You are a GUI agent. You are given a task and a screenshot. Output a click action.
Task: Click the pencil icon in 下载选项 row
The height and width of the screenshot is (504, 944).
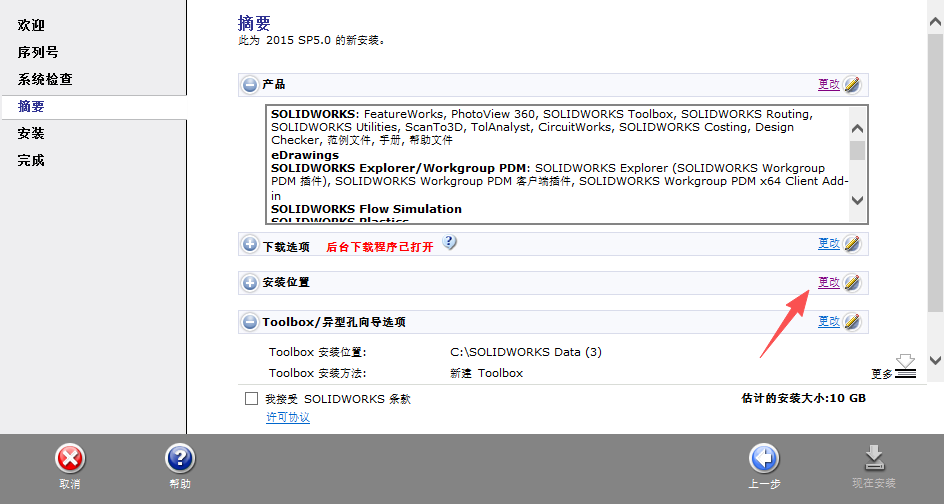pos(851,244)
